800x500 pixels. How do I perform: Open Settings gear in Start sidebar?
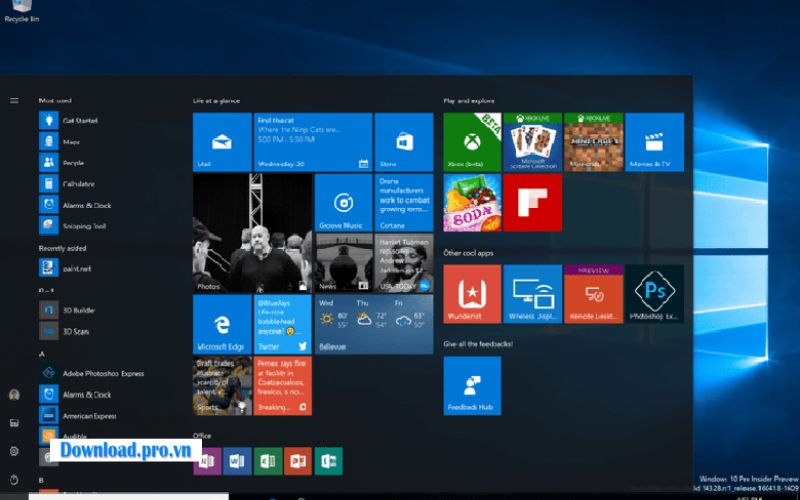pos(14,451)
